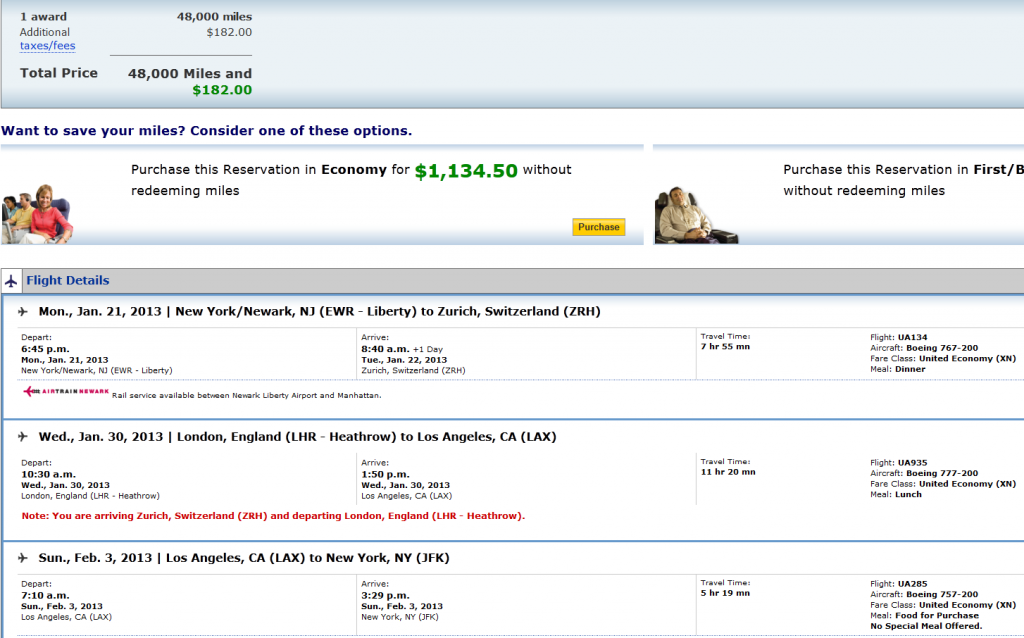Viewport: 1024px width, 638px height.
Task: Click 'Food for Purchase' meal text
Action: [x=937, y=616]
